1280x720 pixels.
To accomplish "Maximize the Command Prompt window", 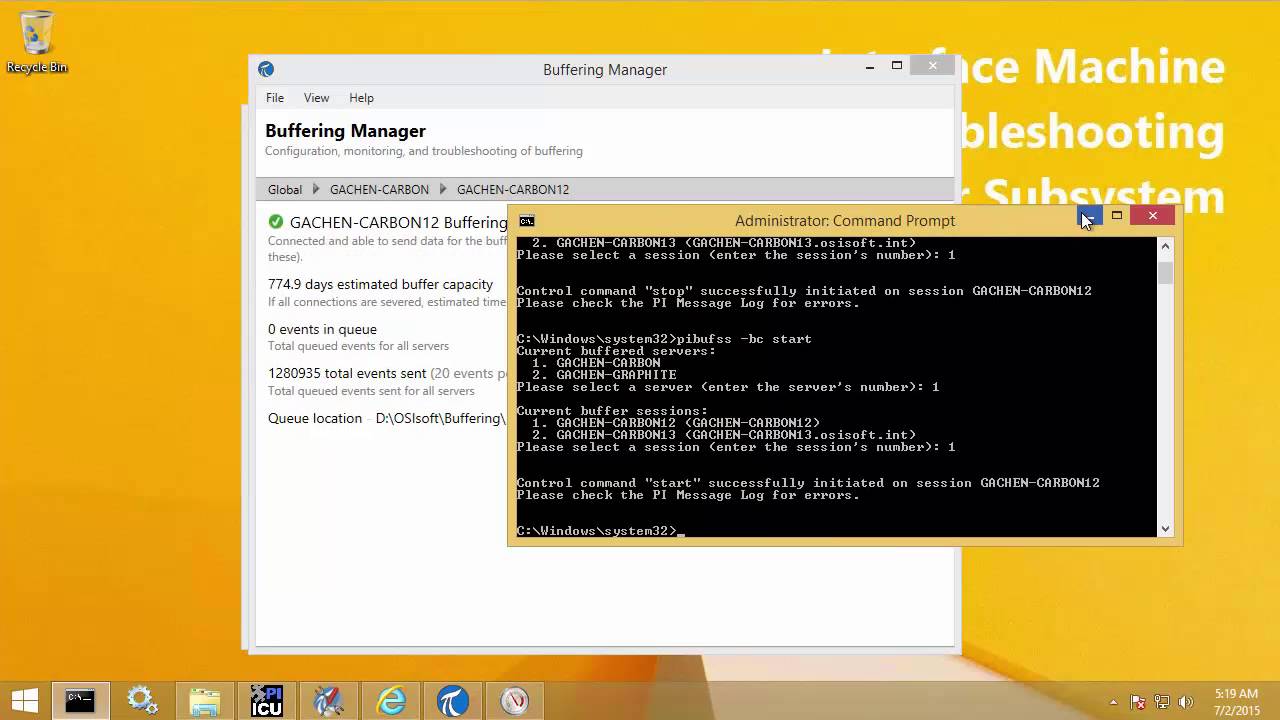I will (1117, 216).
